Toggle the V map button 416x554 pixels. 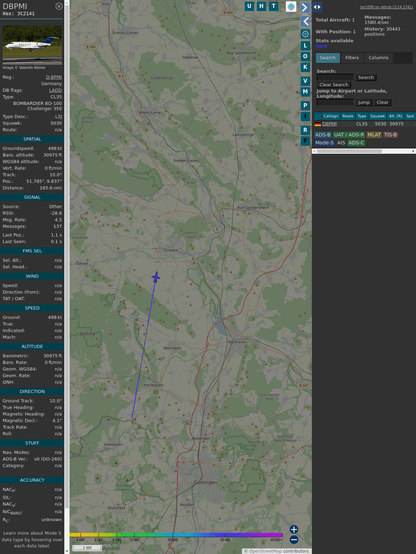coord(305,81)
